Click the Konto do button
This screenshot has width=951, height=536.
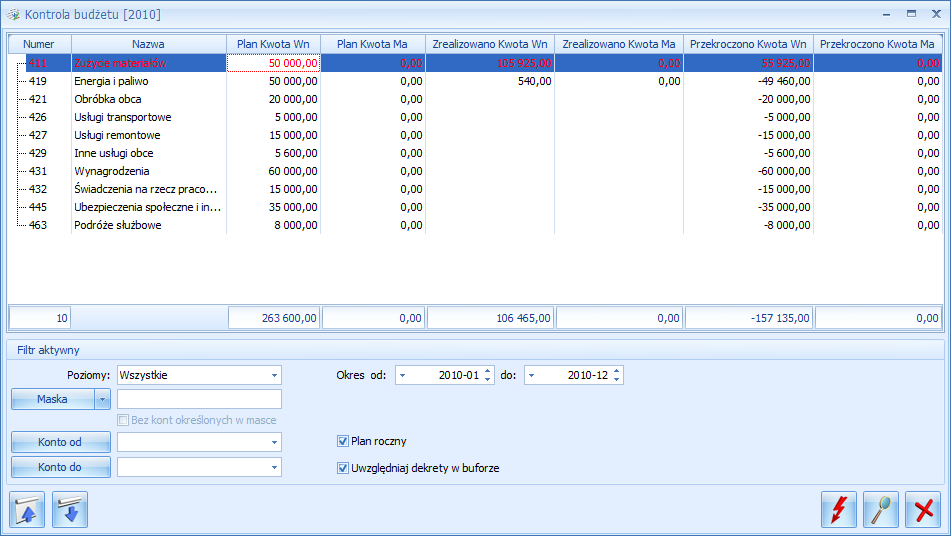[61, 467]
